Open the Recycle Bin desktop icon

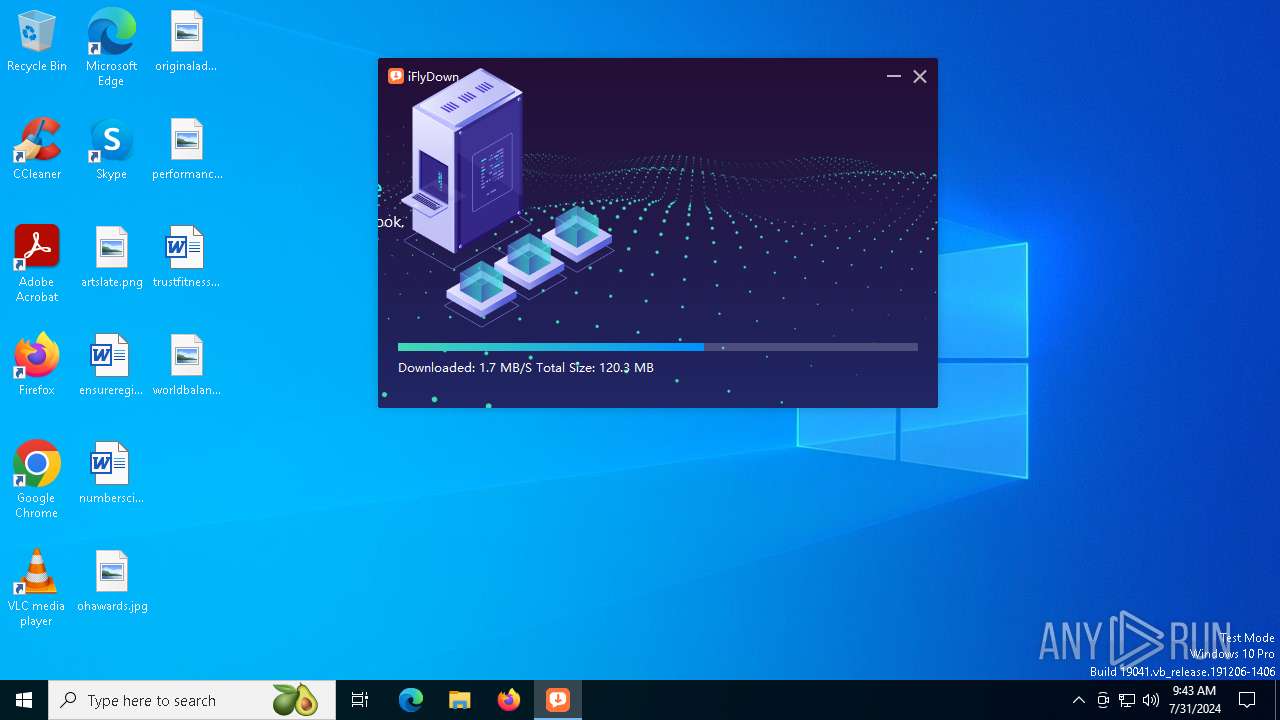pyautogui.click(x=37, y=42)
